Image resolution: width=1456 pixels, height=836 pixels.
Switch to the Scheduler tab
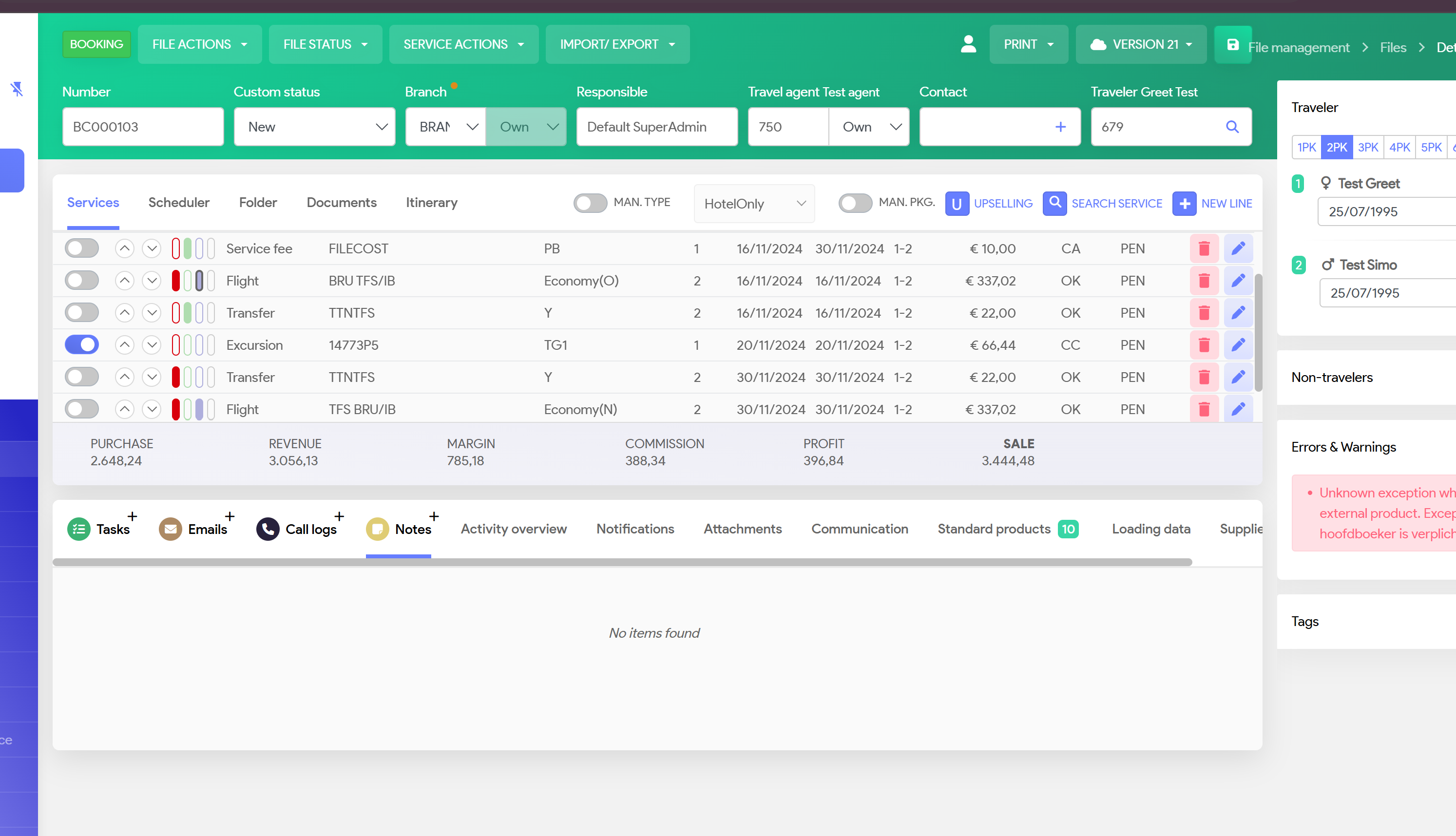[178, 203]
